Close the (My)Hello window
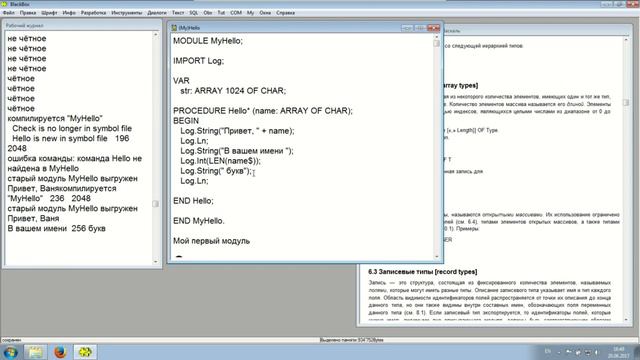The image size is (640, 360). coord(433,28)
